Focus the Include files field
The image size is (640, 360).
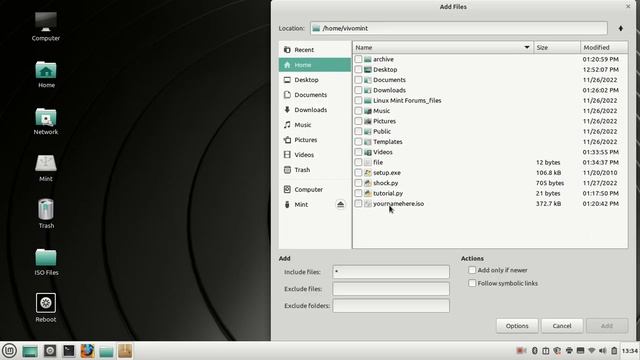point(391,272)
